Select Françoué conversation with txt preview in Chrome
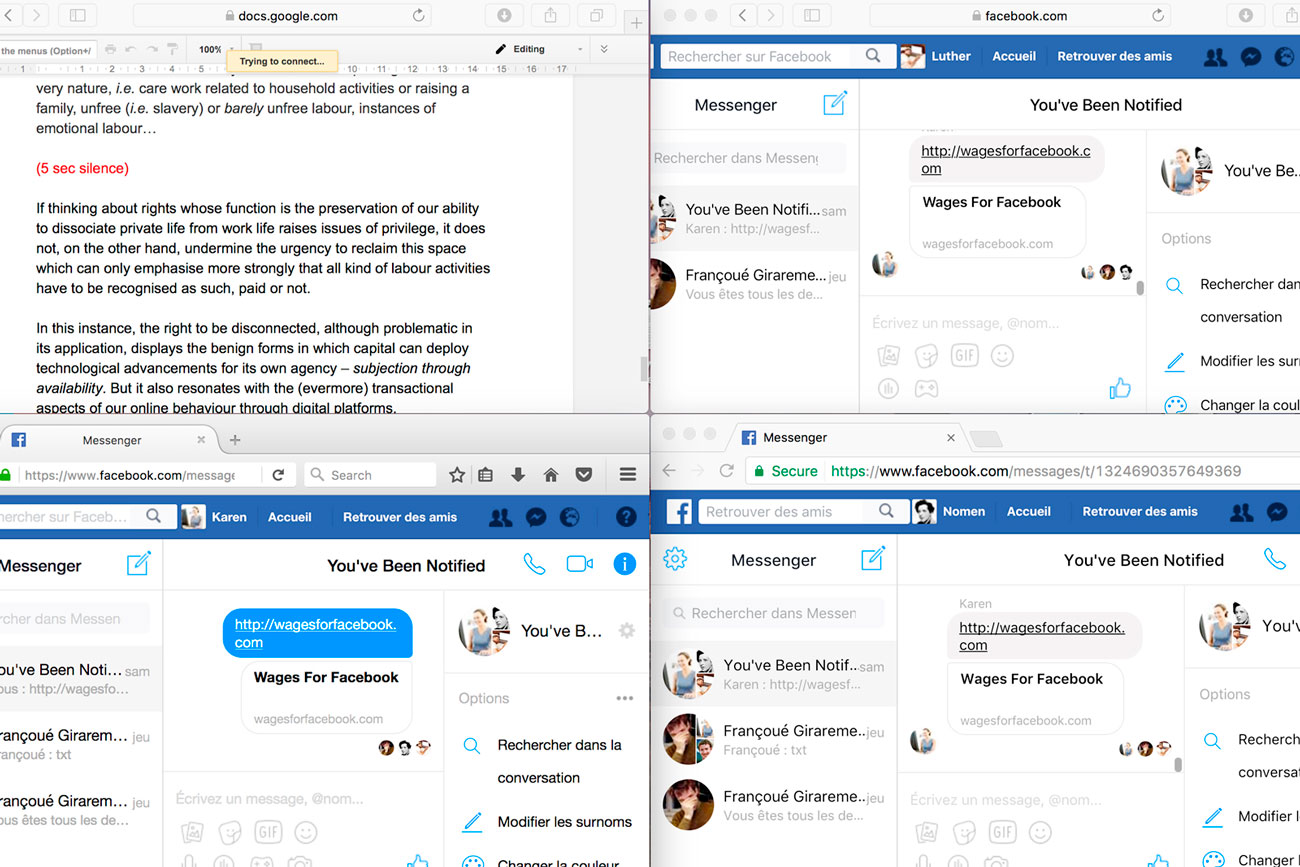This screenshot has height=867, width=1300. tap(773, 740)
